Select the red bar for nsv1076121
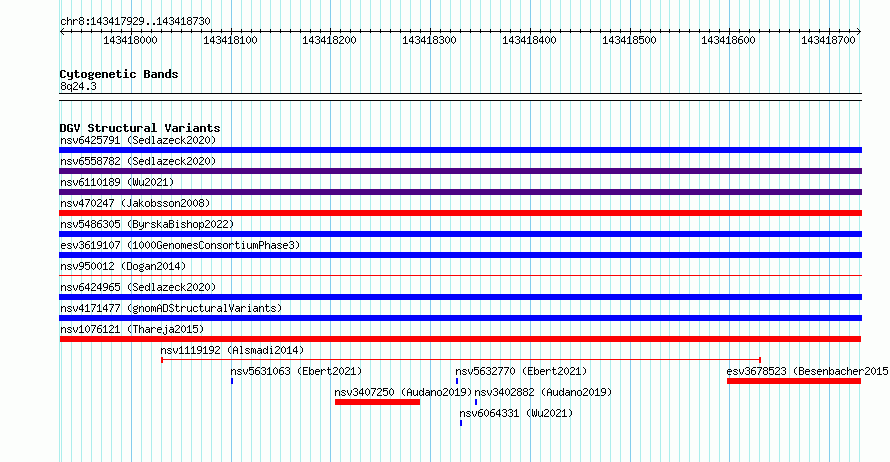The width and height of the screenshot is (890, 462). 460,339
